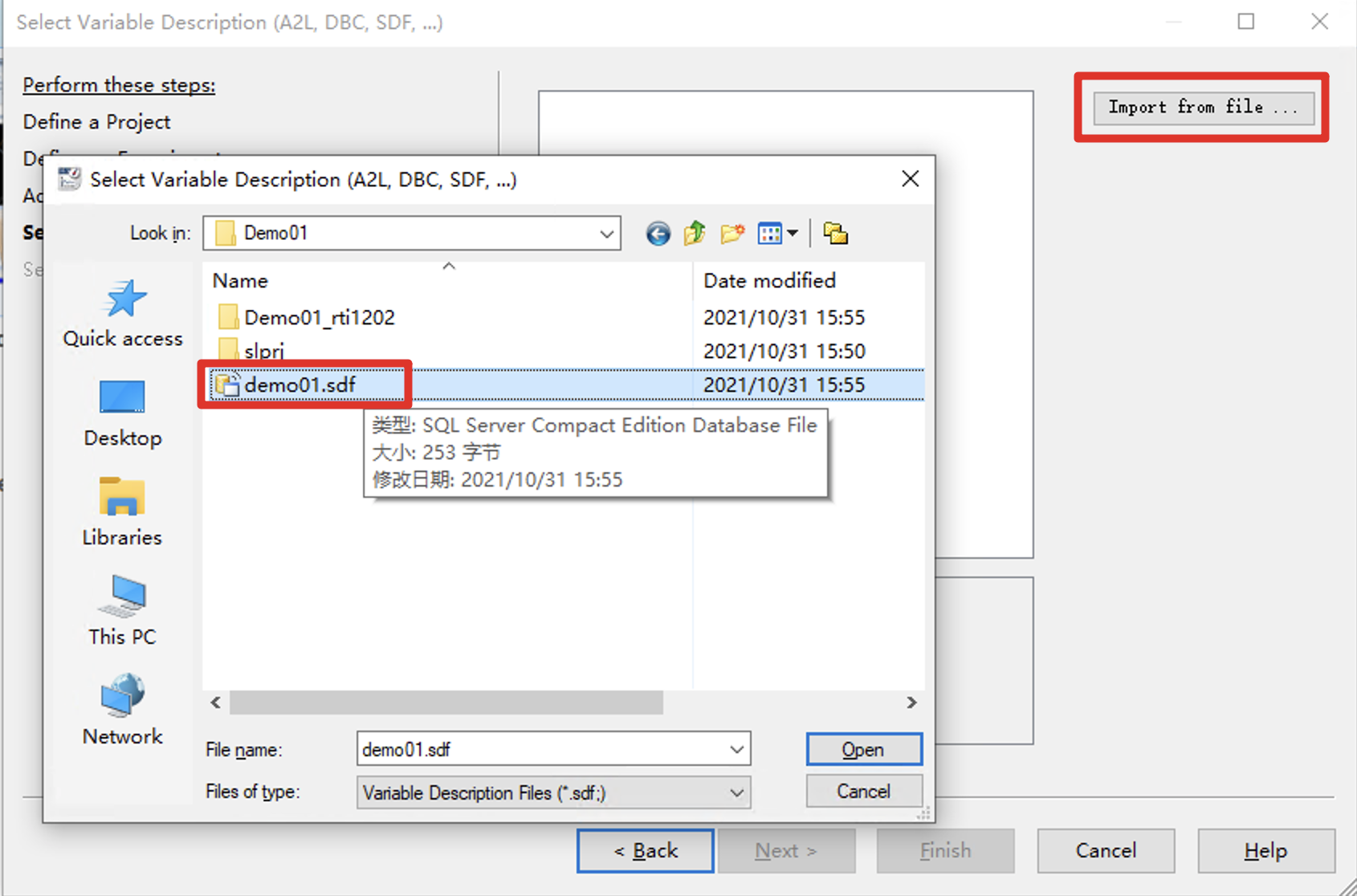The height and width of the screenshot is (896, 1357).
Task: Select the demo01.sdf file
Action: pyautogui.click(x=300, y=385)
